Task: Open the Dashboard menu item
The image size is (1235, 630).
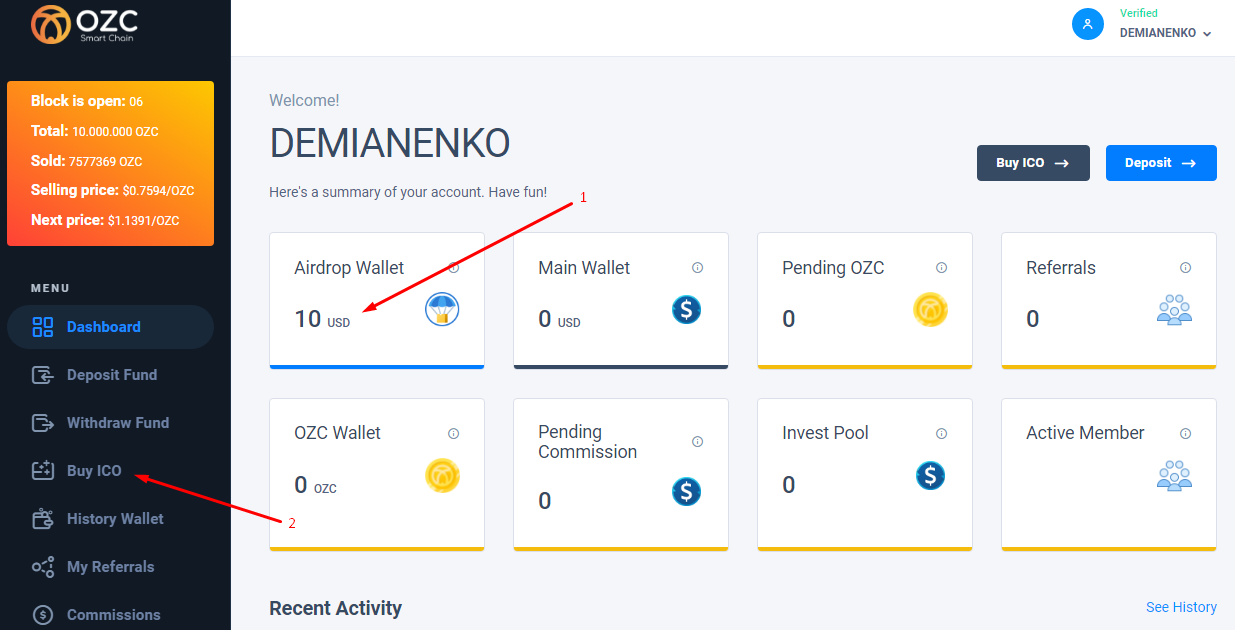Action: click(x=110, y=327)
